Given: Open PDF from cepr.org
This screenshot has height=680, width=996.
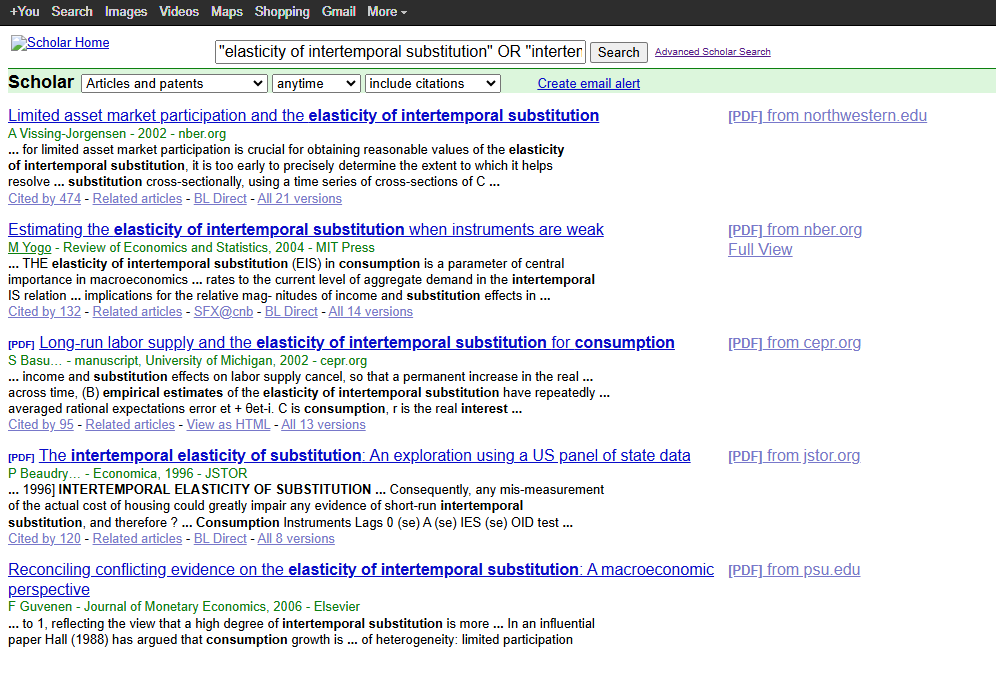Looking at the screenshot, I should pos(794,342).
